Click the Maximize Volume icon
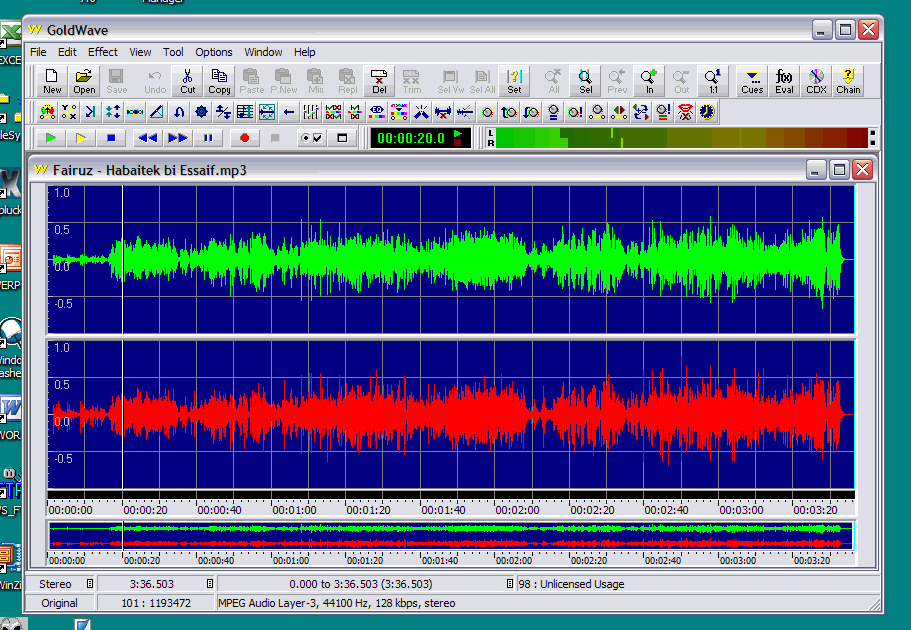Screen dimensions: 911x630 click(x=575, y=112)
